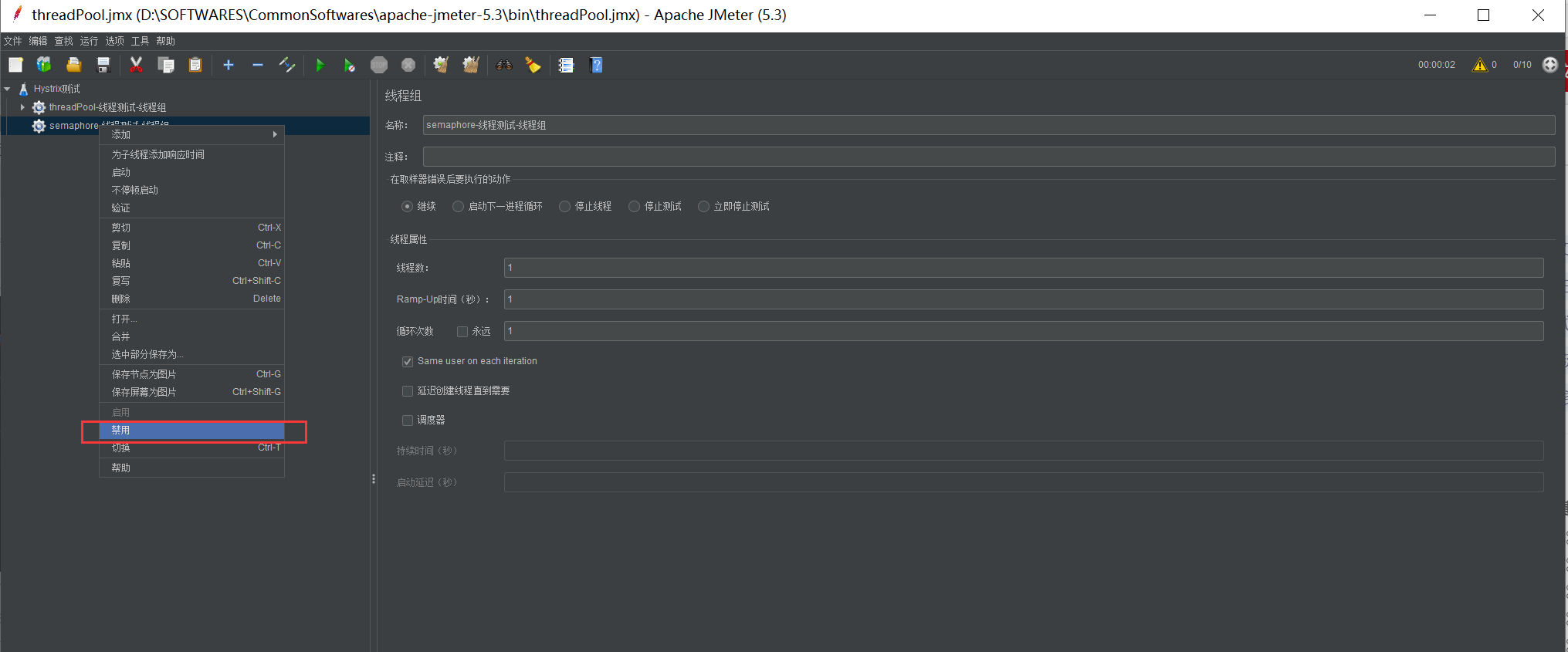1568x652 pixels.
Task: Open the 查找 menu
Action: click(x=63, y=41)
